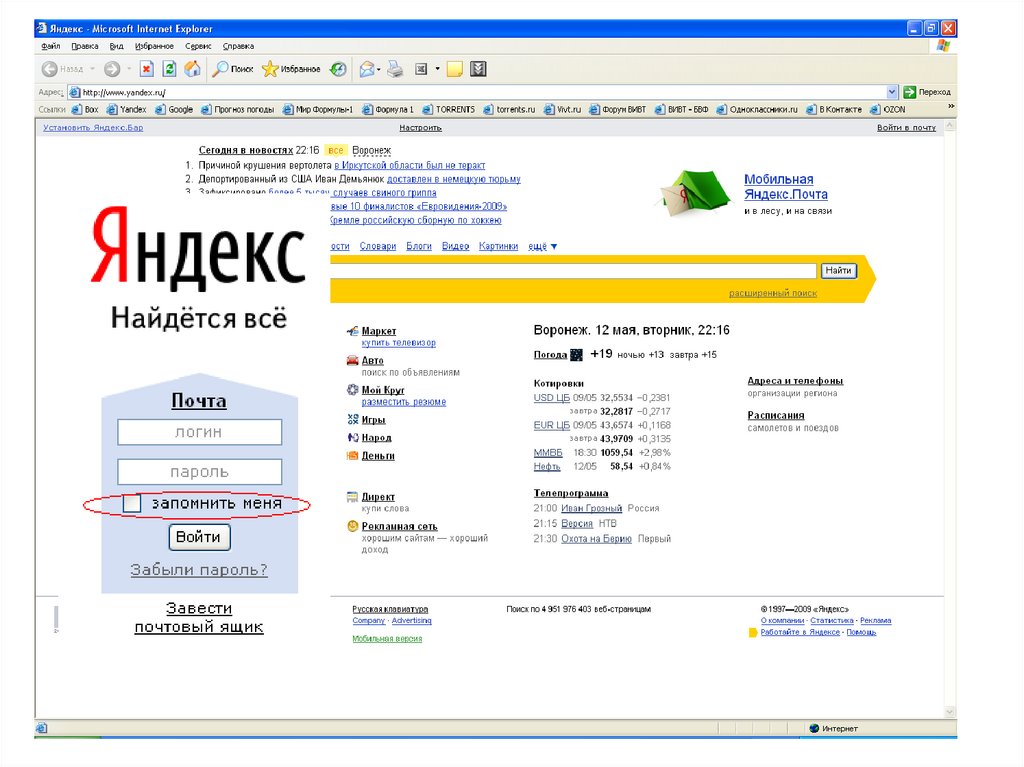Open the Вид menu
This screenshot has width=1024, height=767.
click(x=116, y=46)
